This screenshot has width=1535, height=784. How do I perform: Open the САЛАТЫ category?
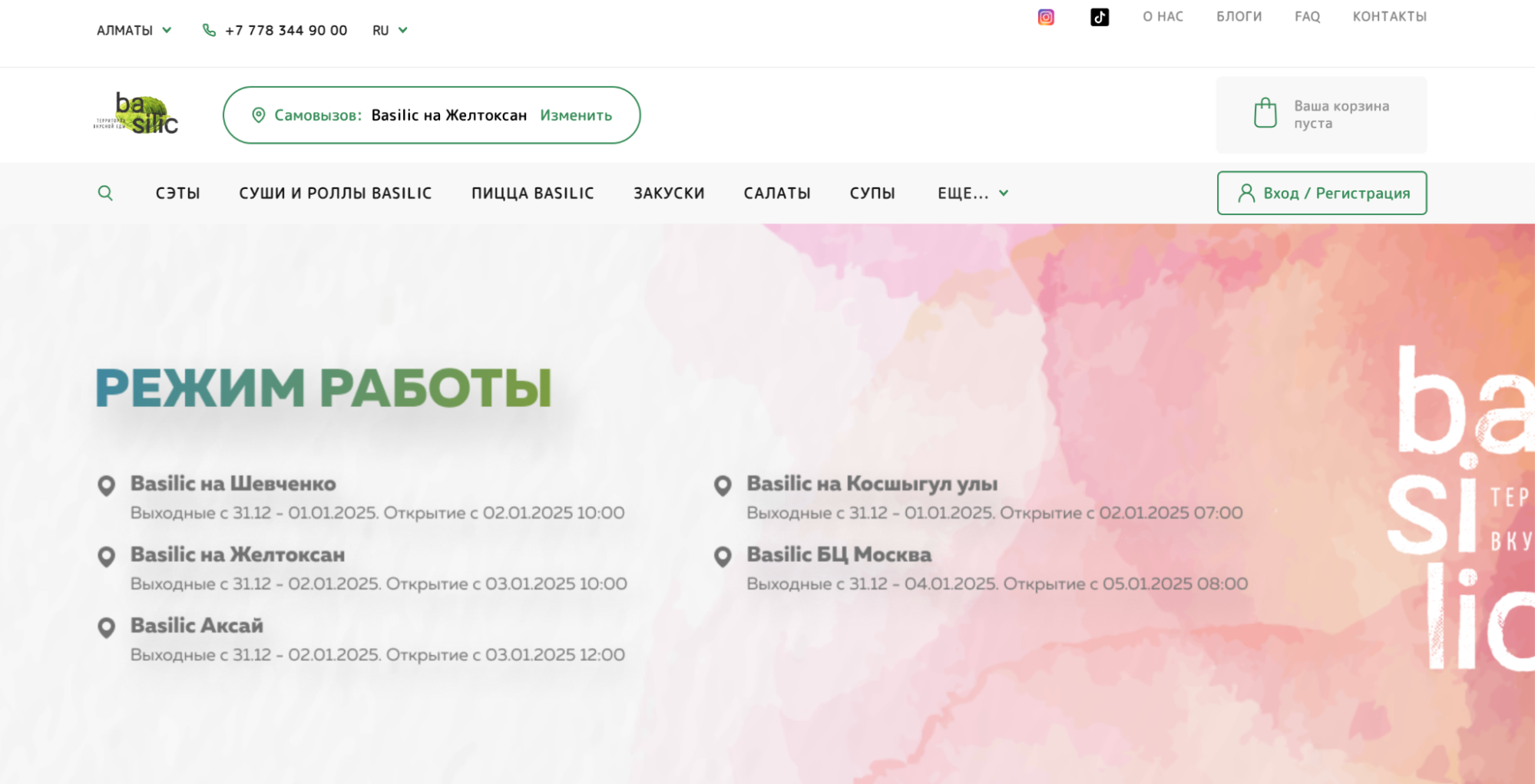(777, 194)
